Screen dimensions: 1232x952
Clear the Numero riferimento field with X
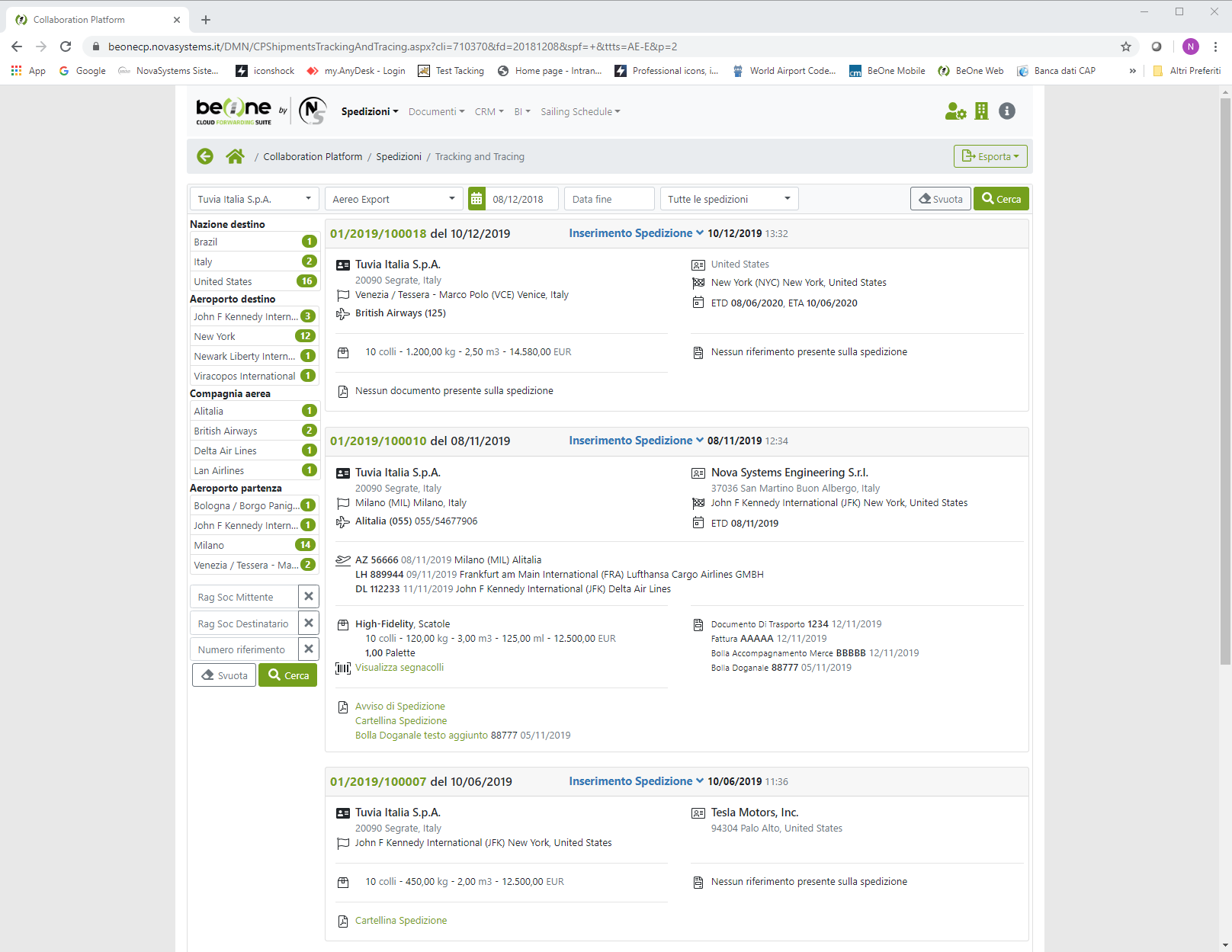click(x=309, y=649)
